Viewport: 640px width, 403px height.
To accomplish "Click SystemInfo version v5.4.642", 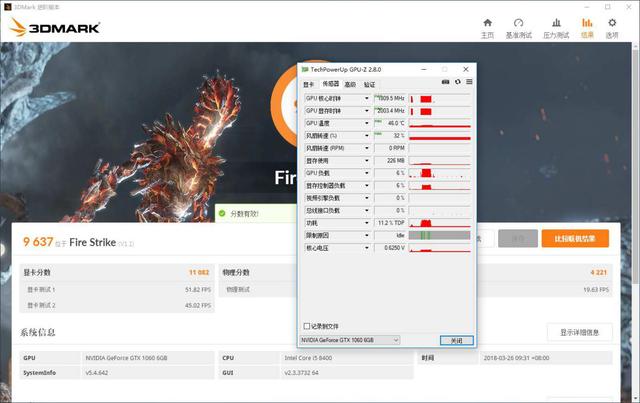I will pos(97,373).
